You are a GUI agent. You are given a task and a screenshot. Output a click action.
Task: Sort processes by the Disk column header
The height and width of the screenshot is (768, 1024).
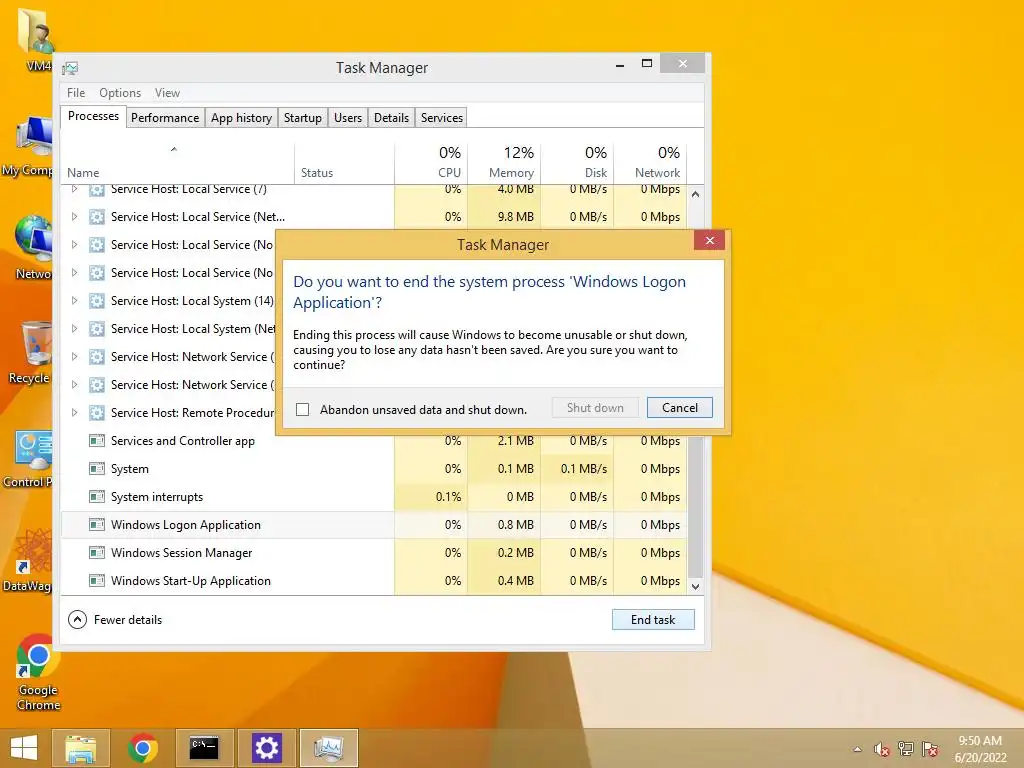(x=577, y=162)
